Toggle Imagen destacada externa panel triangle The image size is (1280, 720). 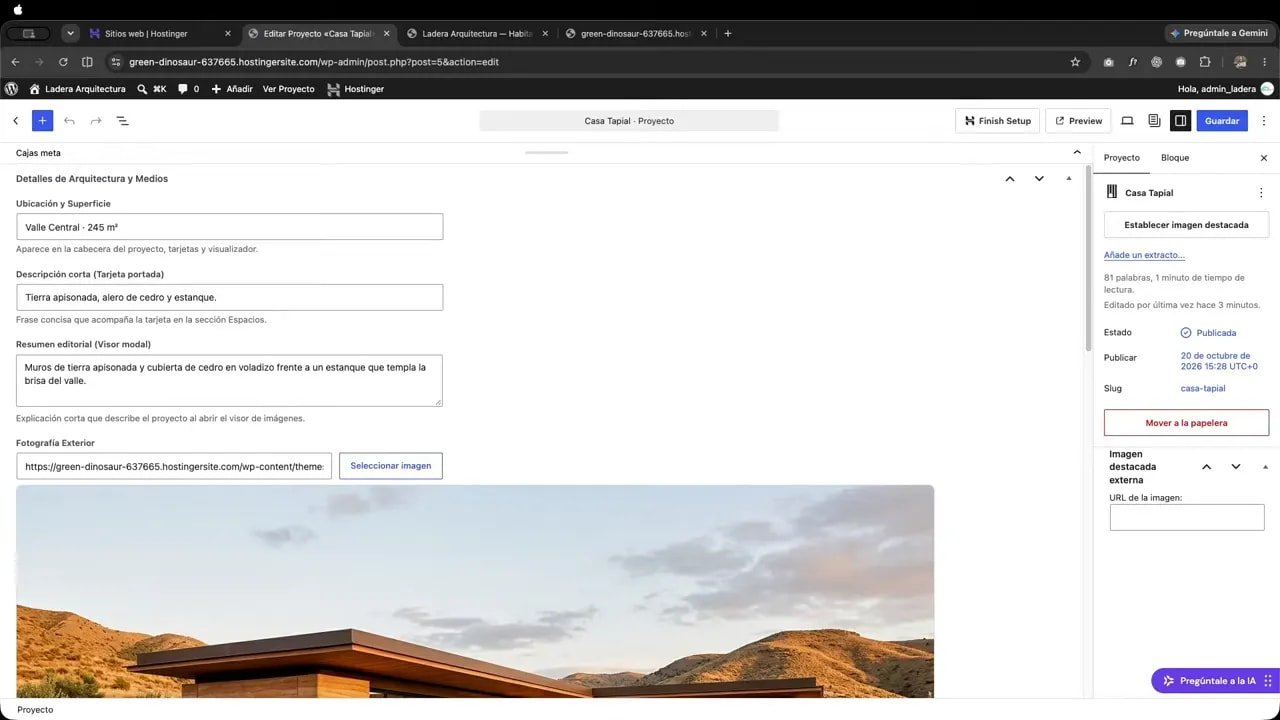[1265, 467]
